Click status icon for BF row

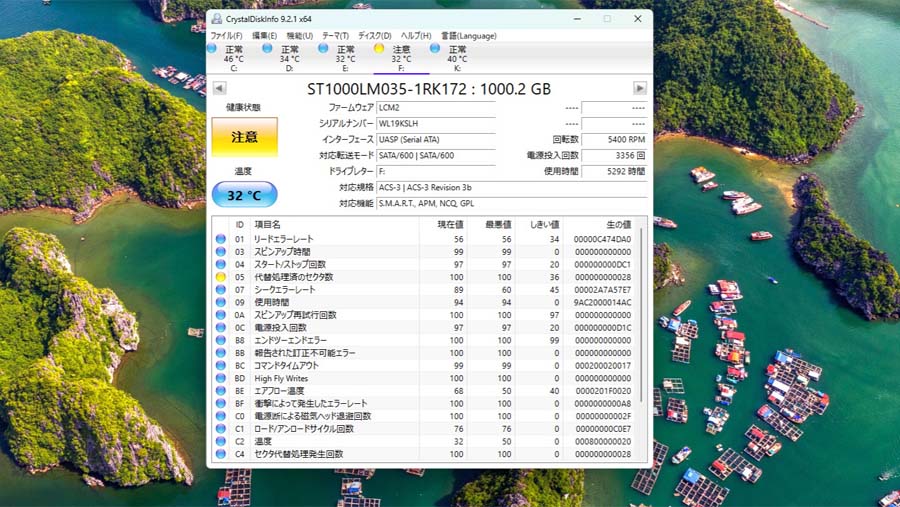coord(220,403)
